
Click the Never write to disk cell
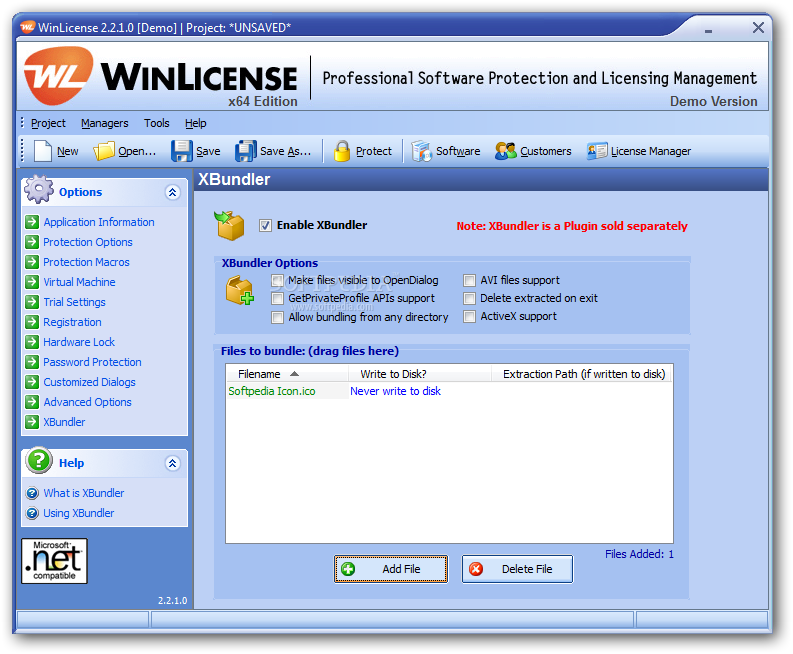(x=395, y=391)
